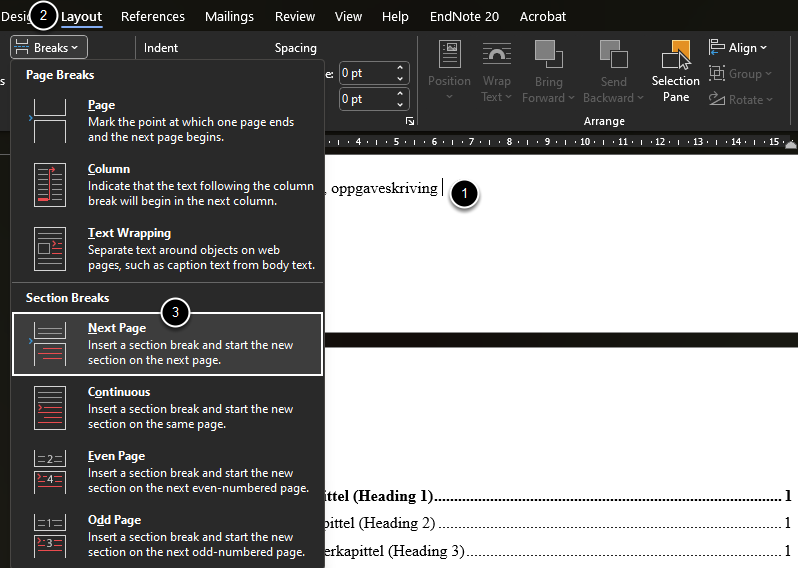Click the Text Wrapping break icon
This screenshot has height=568, width=798.
pyautogui.click(x=49, y=249)
